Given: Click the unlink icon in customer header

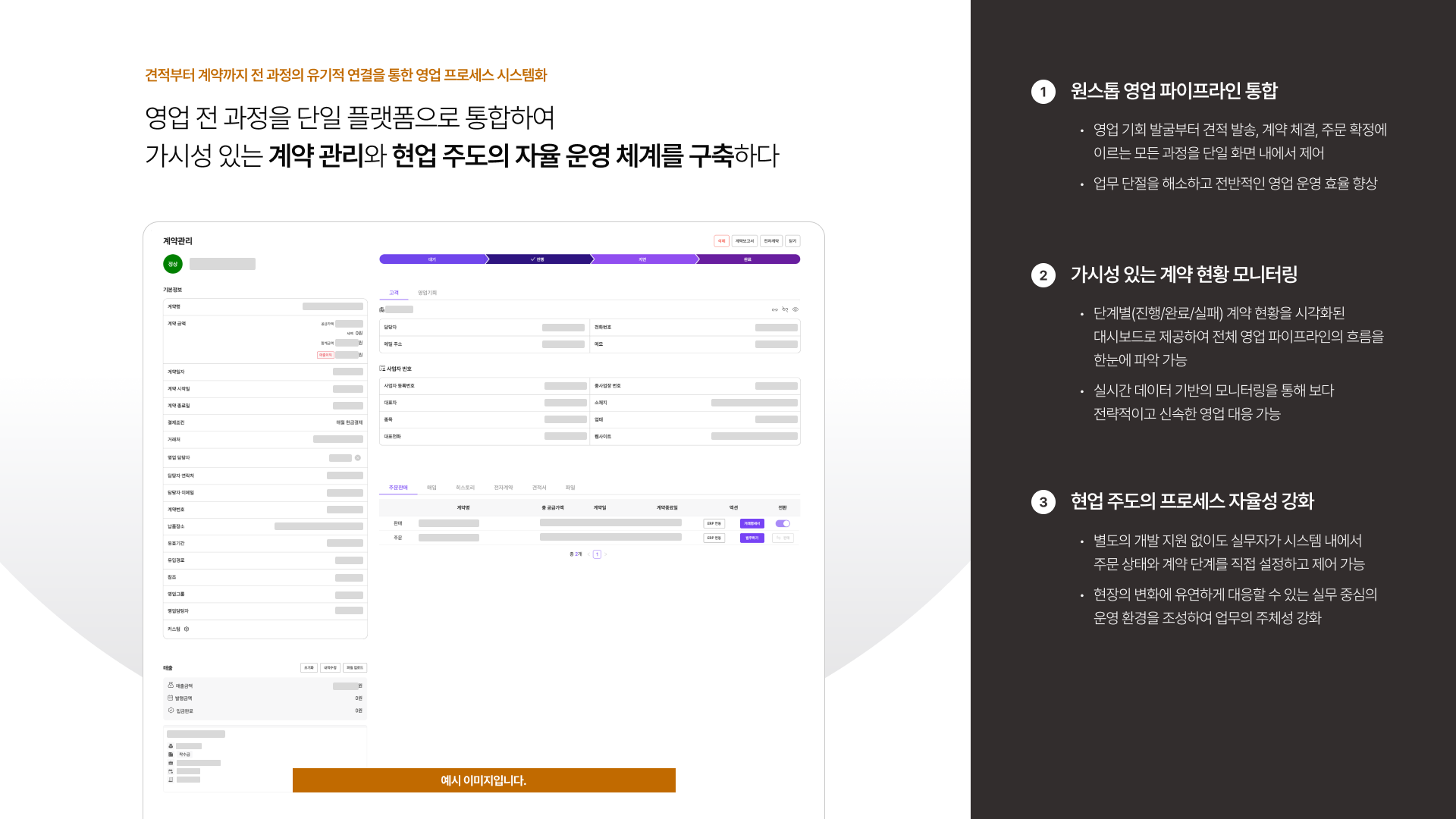Looking at the screenshot, I should click(x=785, y=309).
